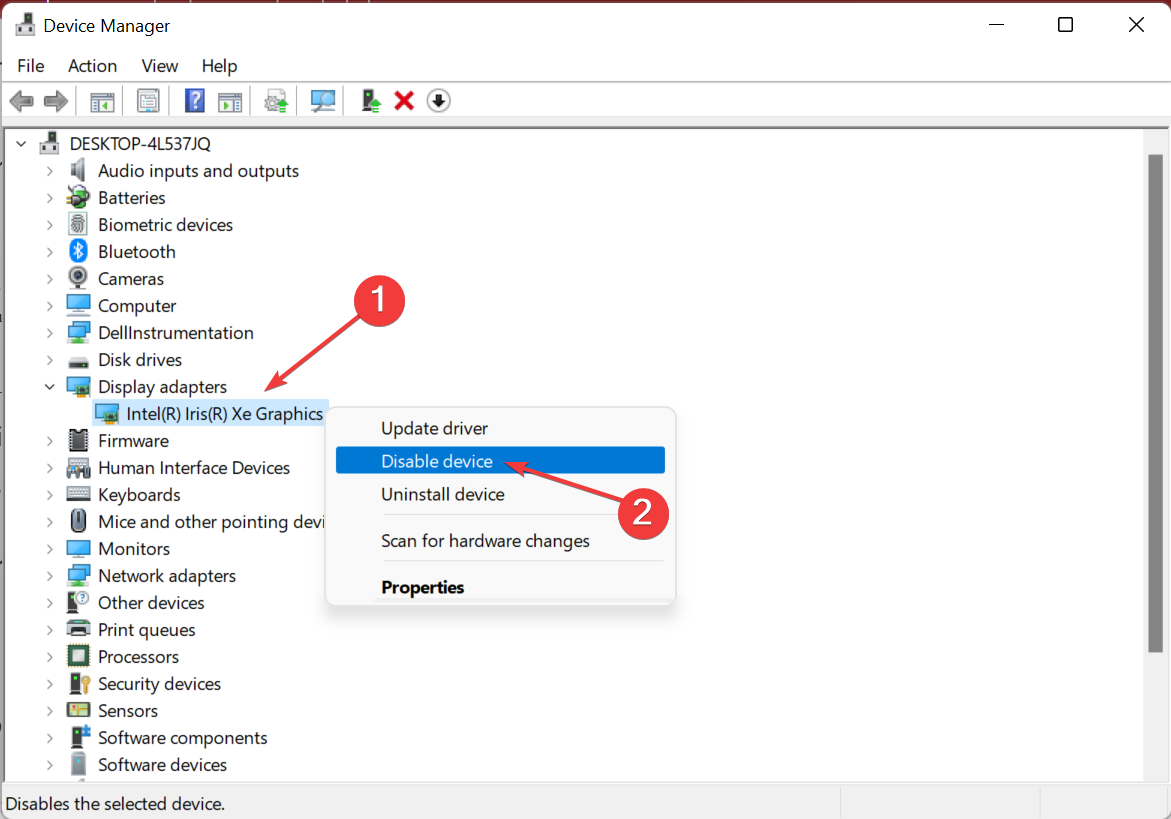Select the Software devices tree item
This screenshot has width=1171, height=819.
coord(162,764)
